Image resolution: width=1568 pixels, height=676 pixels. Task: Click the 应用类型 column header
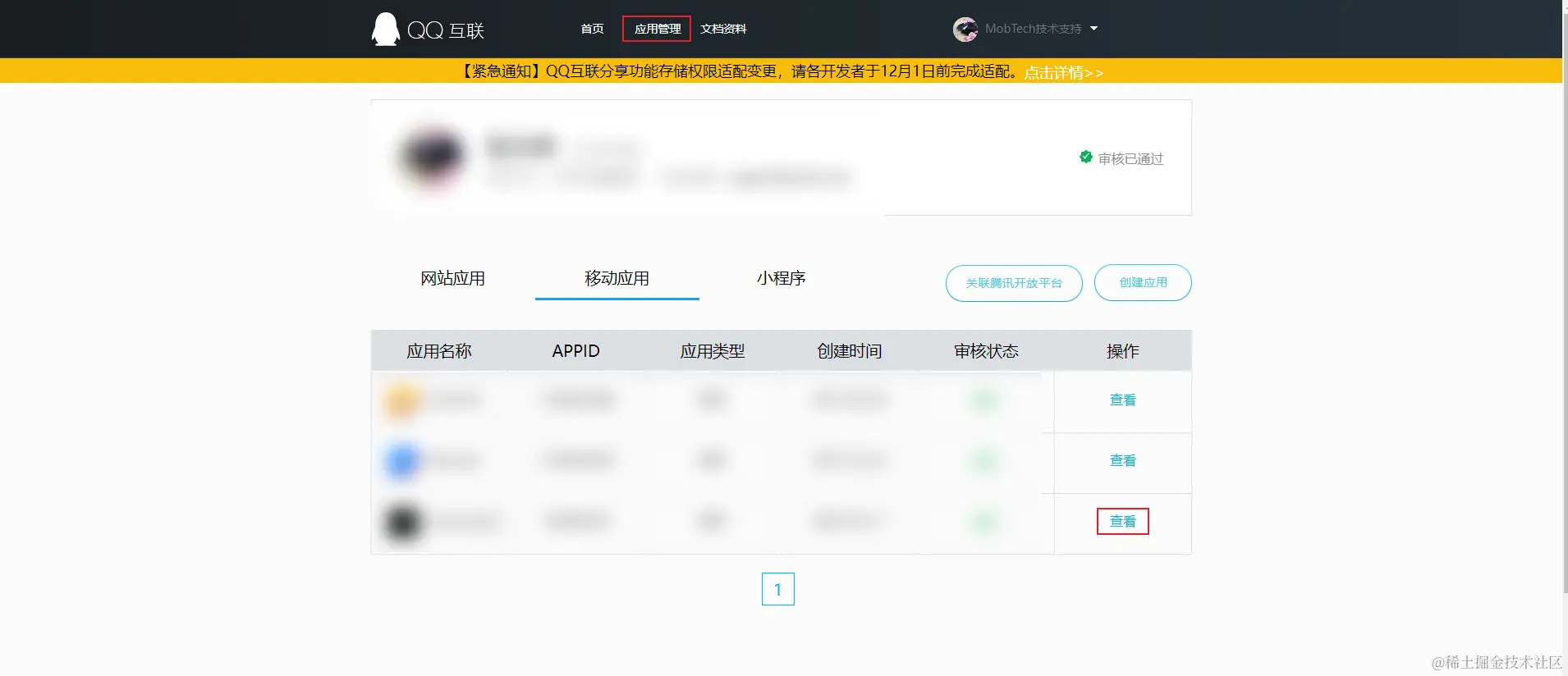point(713,351)
